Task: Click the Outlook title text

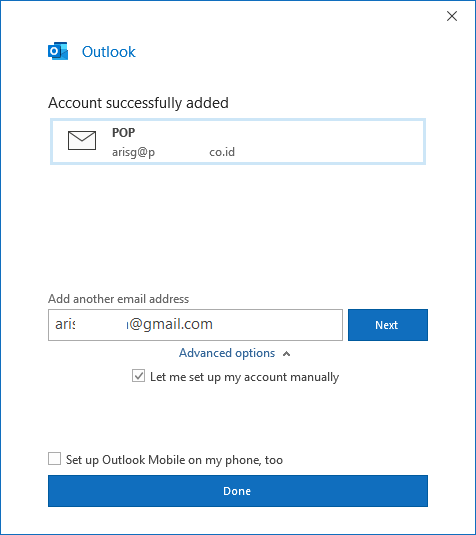Action: [109, 52]
